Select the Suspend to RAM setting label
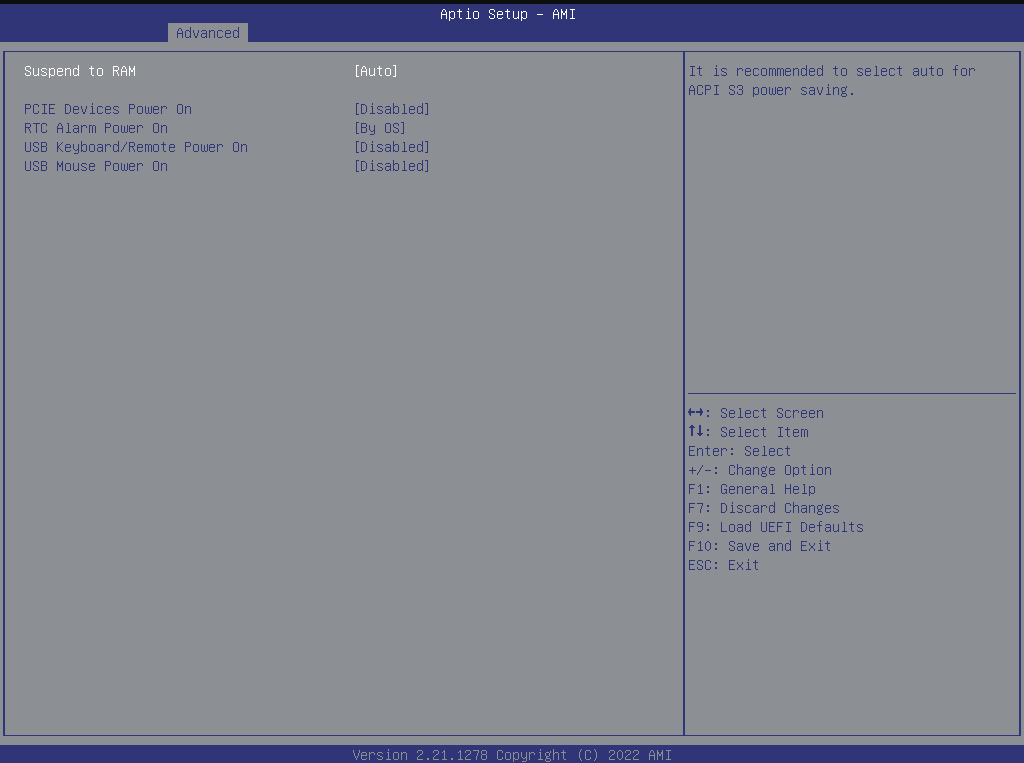Viewport: 1024px width, 763px height. pos(80,71)
